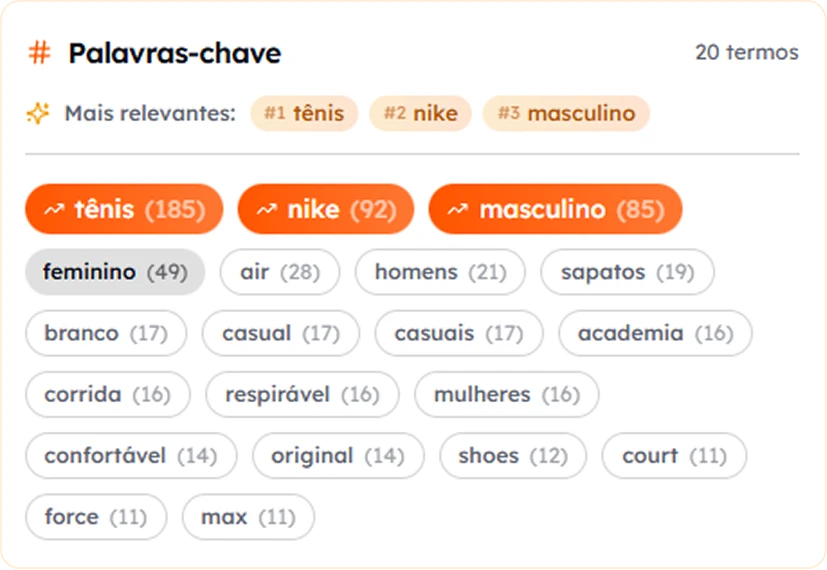Image resolution: width=827 pixels, height=570 pixels.
Task: Choose the sapatos (19) keyword
Action: 627,272
